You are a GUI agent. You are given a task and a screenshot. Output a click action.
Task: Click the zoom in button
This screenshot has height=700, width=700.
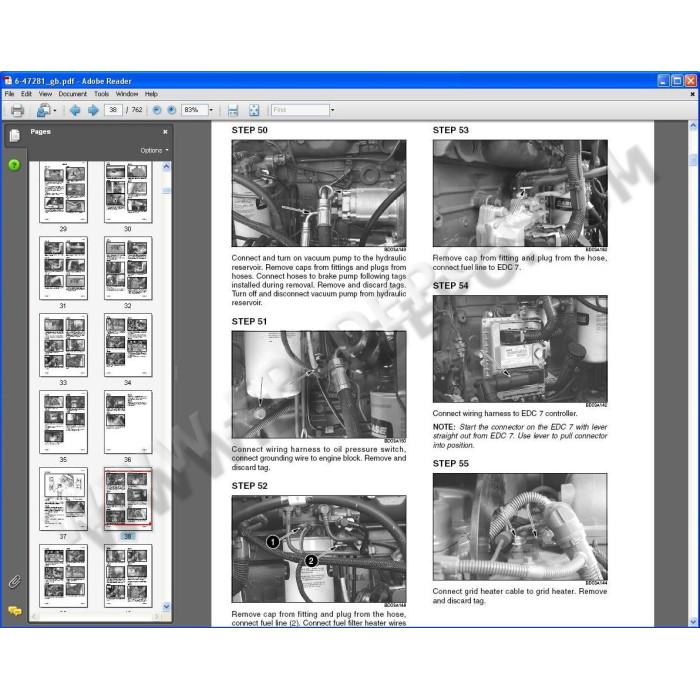click(x=171, y=110)
